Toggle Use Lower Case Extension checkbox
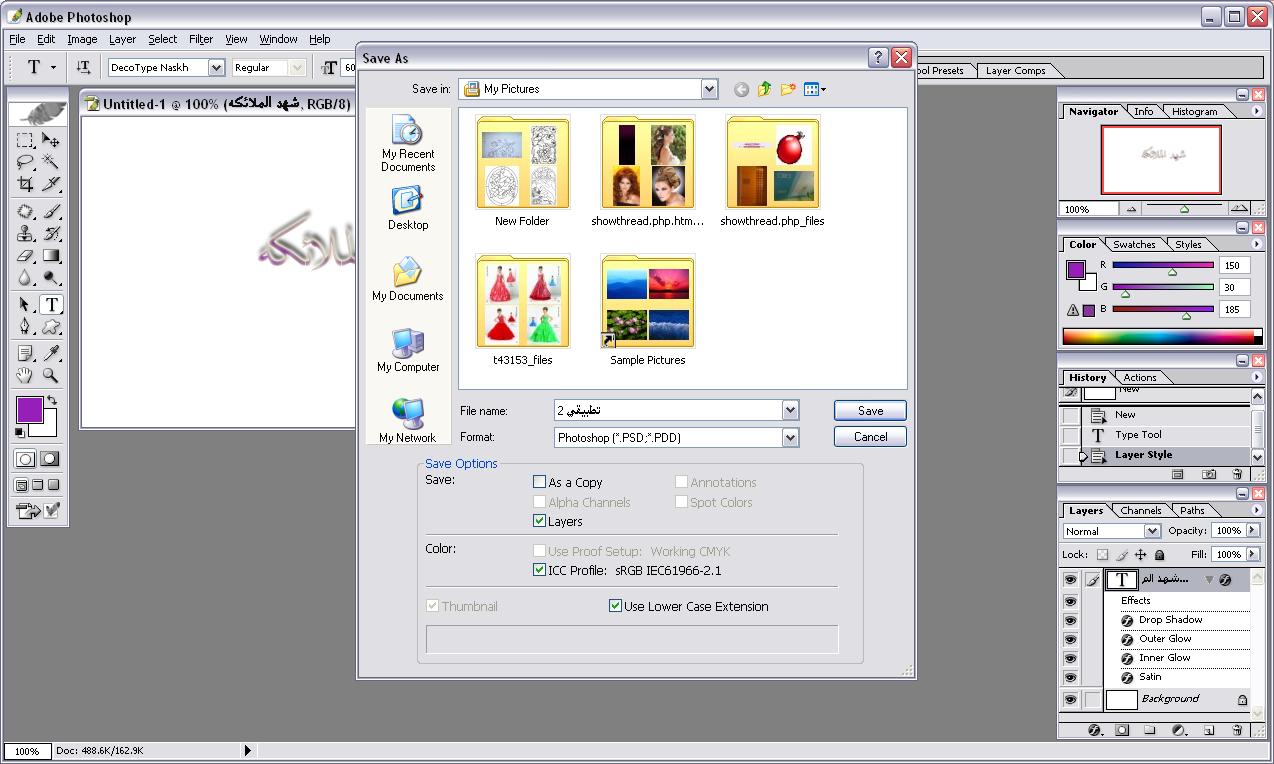 tap(616, 606)
